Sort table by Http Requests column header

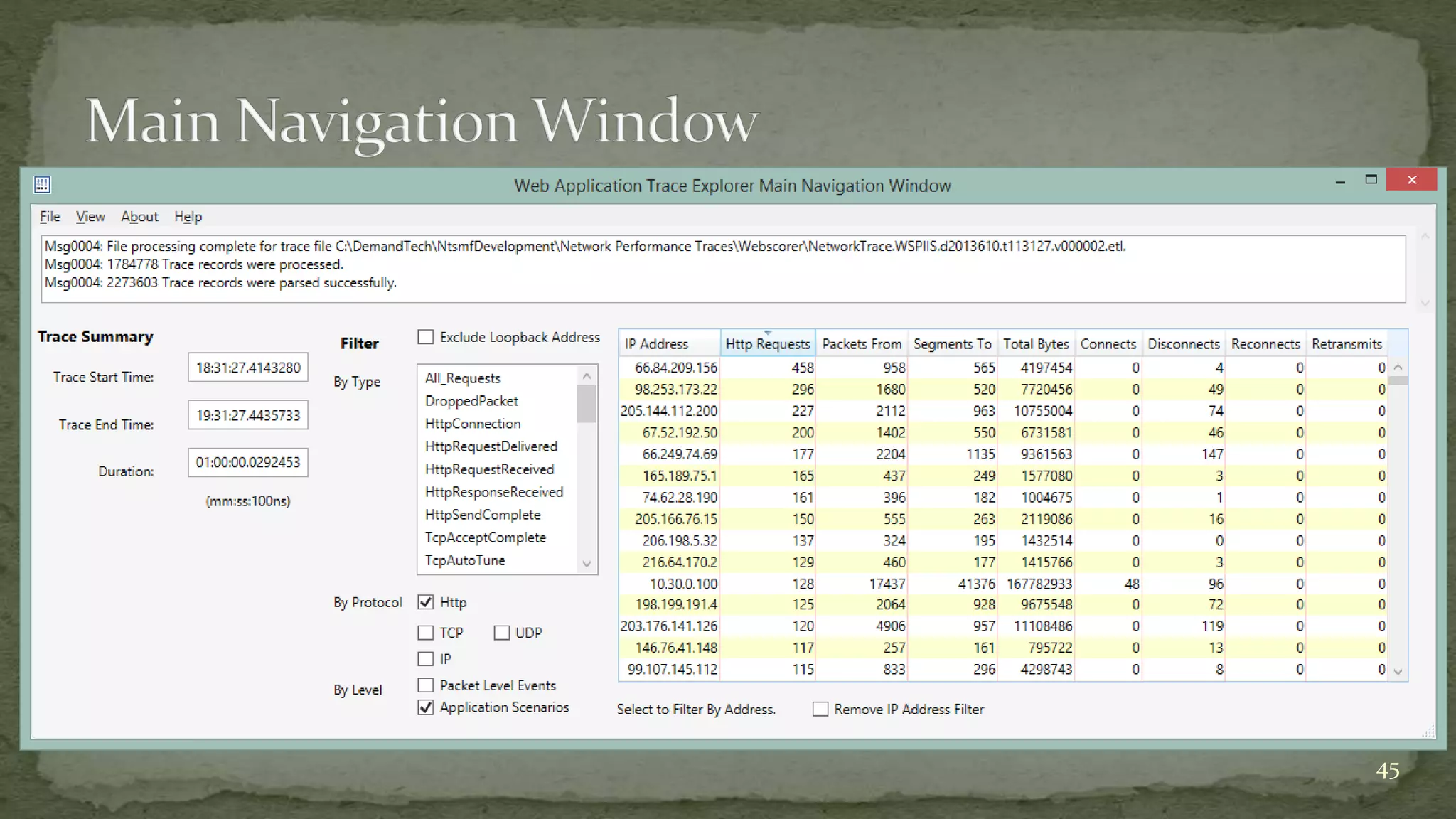pyautogui.click(x=767, y=344)
